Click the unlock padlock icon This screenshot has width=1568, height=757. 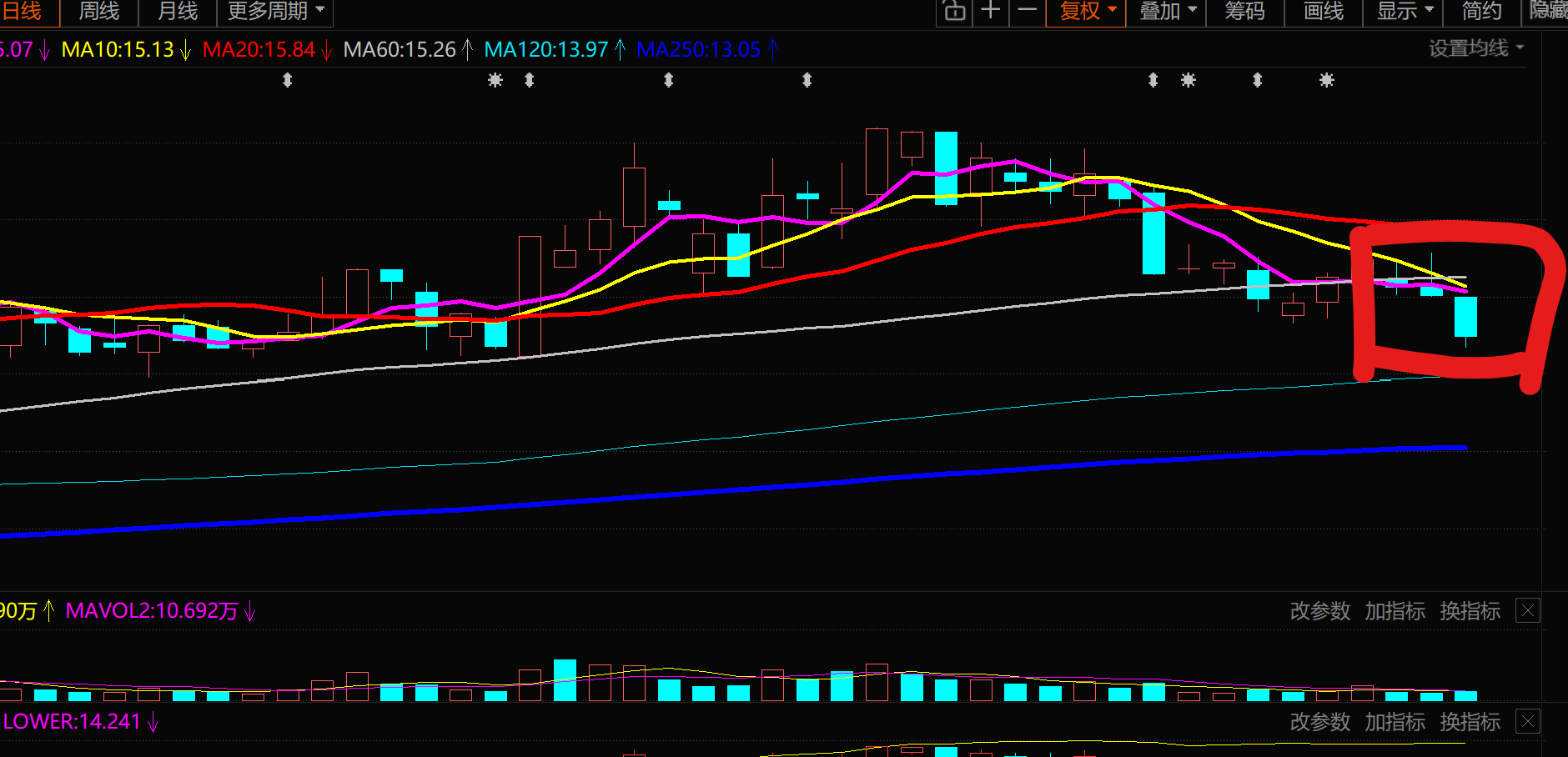click(955, 11)
